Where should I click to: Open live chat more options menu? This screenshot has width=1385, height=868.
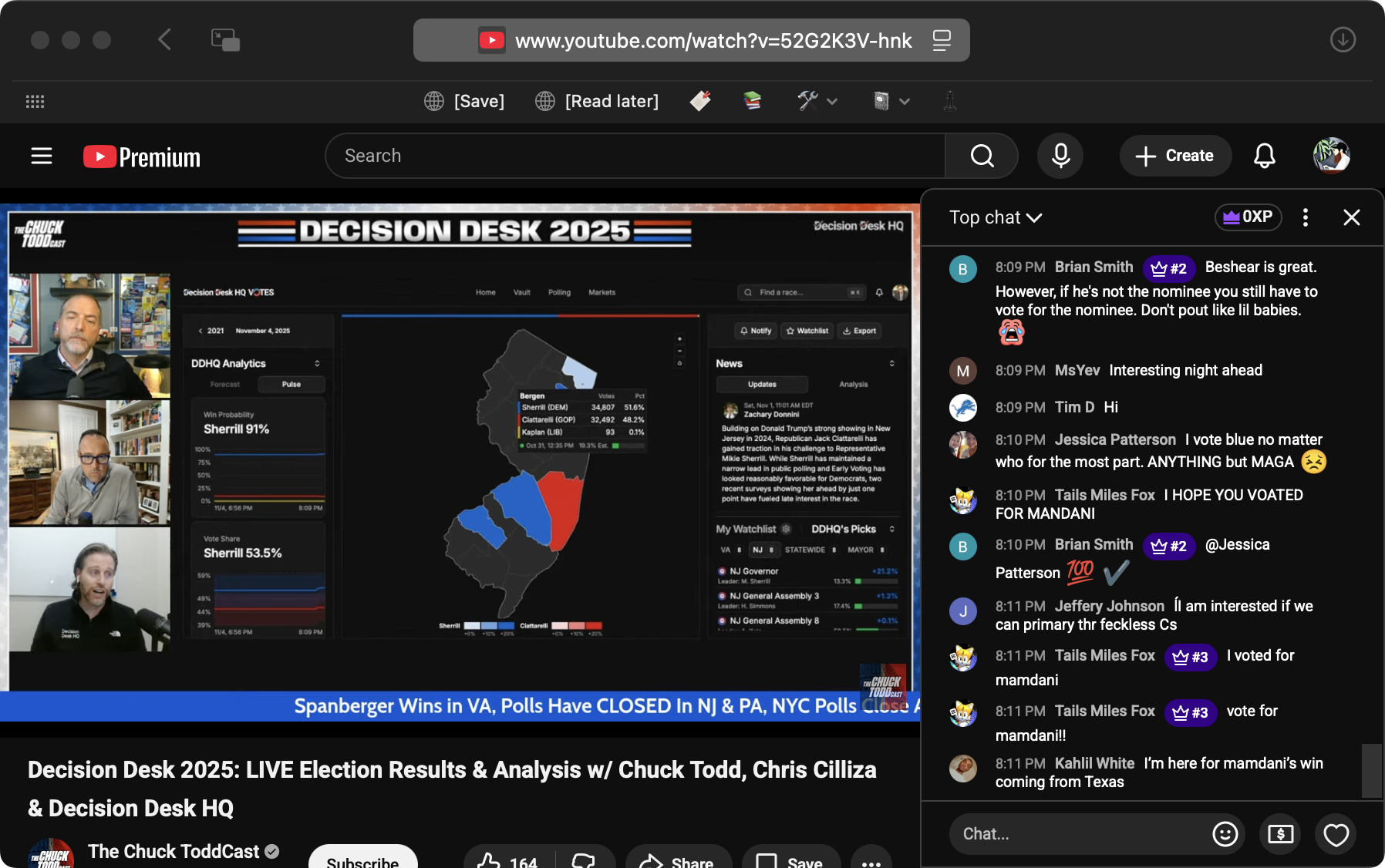coord(1305,217)
